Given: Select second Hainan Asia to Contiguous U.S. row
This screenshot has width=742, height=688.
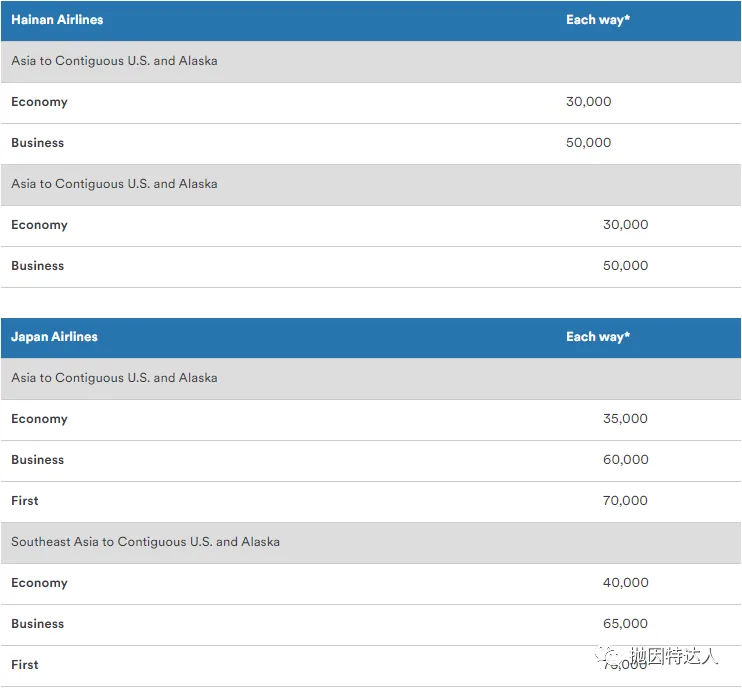Looking at the screenshot, I should (x=114, y=184).
